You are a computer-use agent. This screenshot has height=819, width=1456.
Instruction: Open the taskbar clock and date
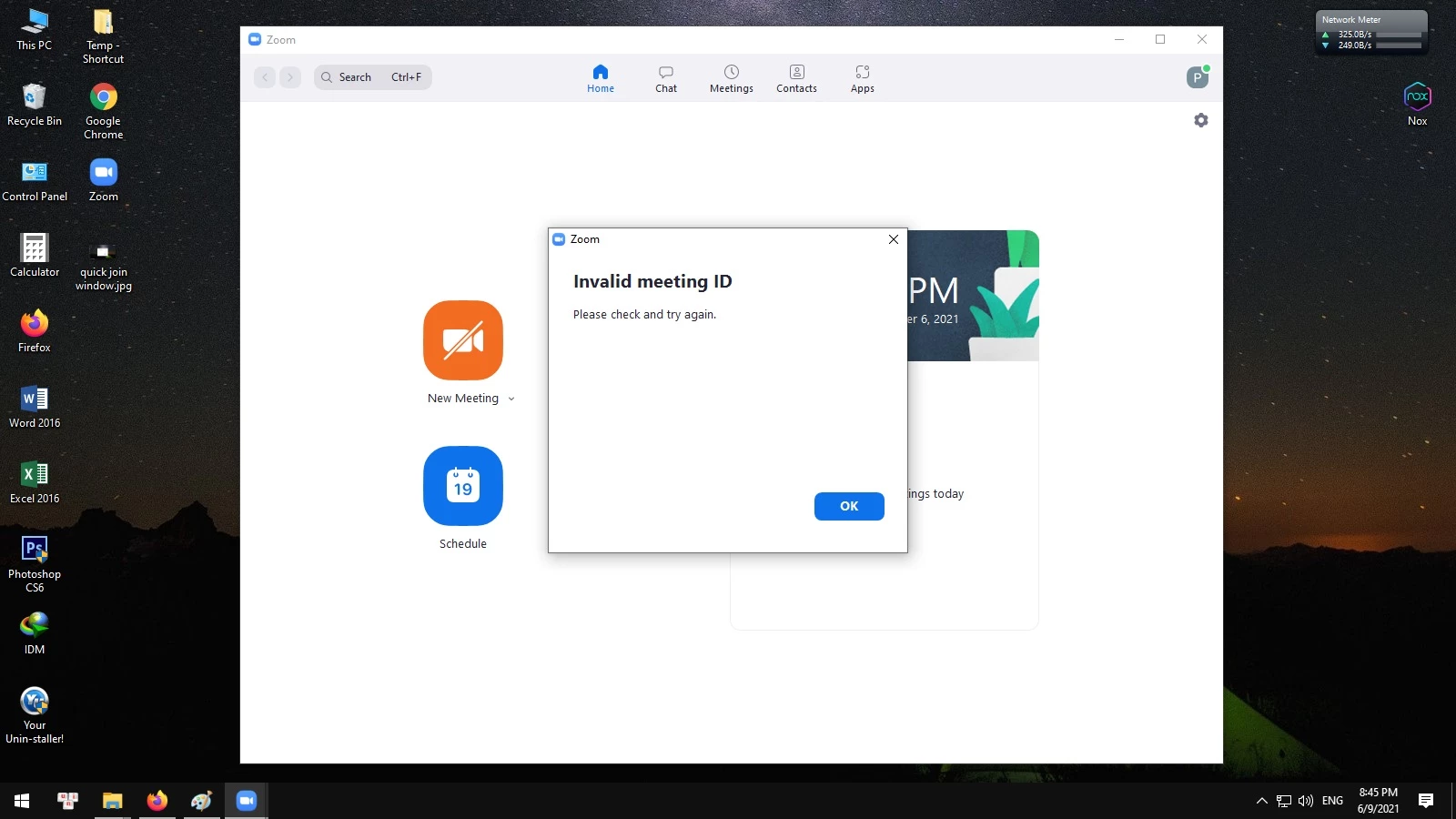click(x=1379, y=801)
